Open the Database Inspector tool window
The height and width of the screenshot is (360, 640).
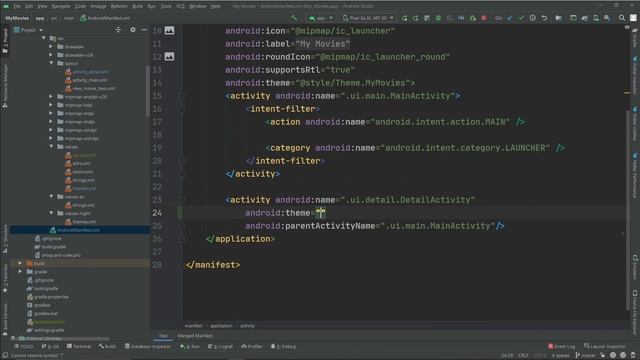[148, 347]
